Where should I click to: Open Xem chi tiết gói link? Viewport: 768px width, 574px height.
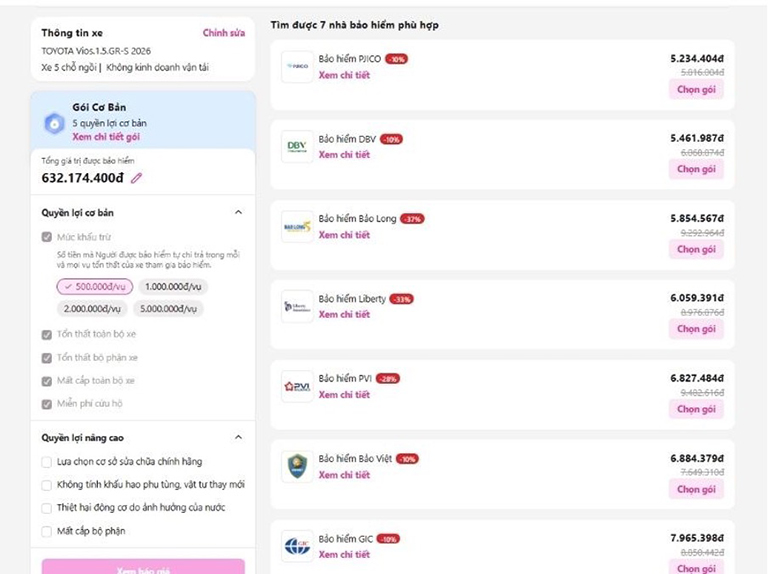pyautogui.click(x=106, y=137)
